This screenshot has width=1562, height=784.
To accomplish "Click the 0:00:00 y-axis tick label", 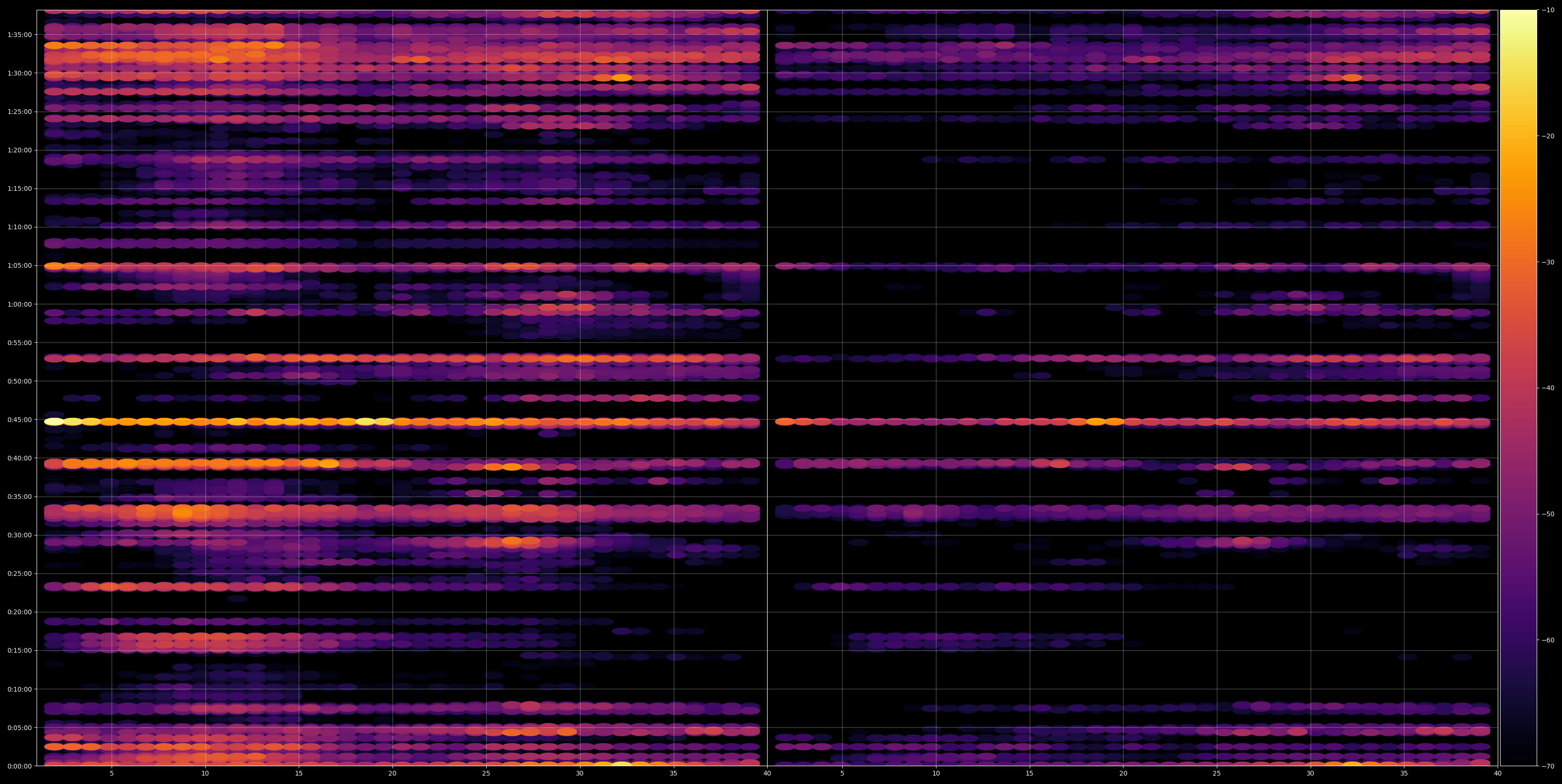I will coord(19,766).
